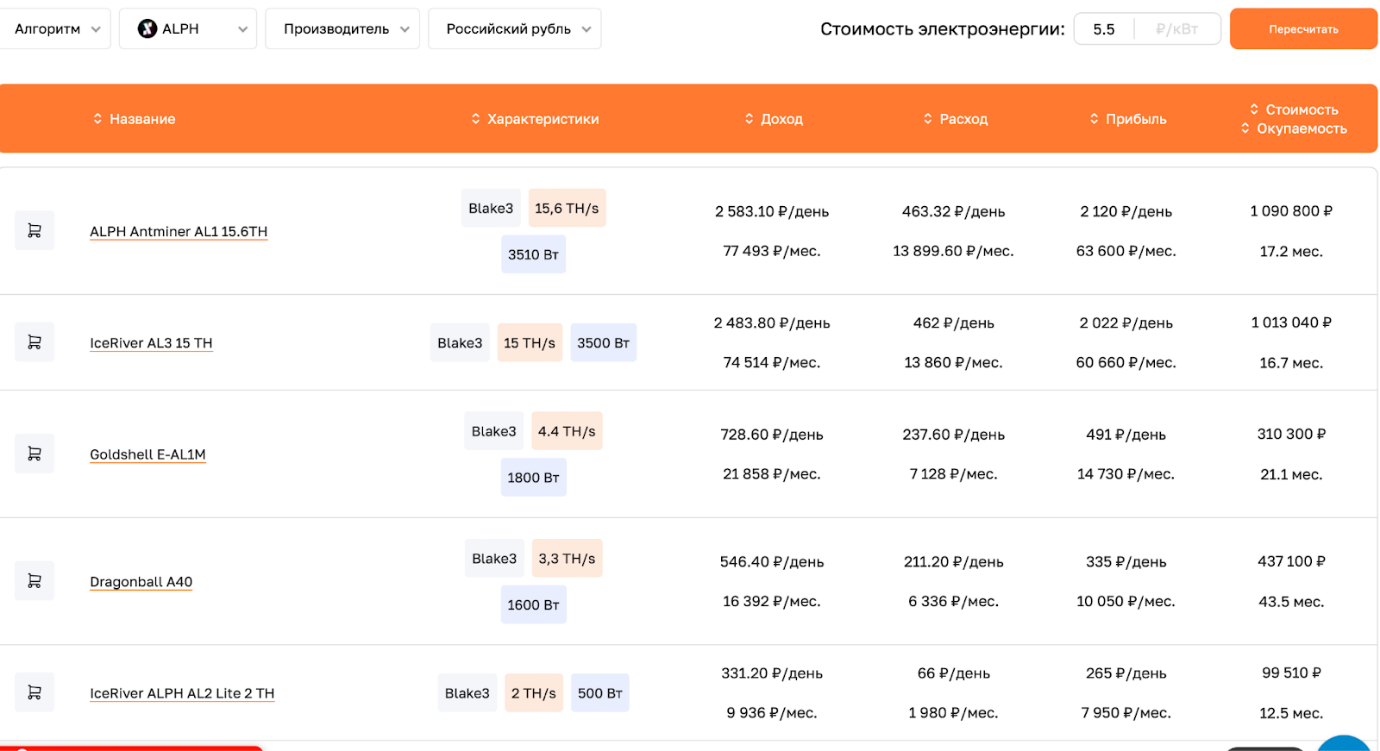Open the Алгоритм dropdown

point(55,29)
